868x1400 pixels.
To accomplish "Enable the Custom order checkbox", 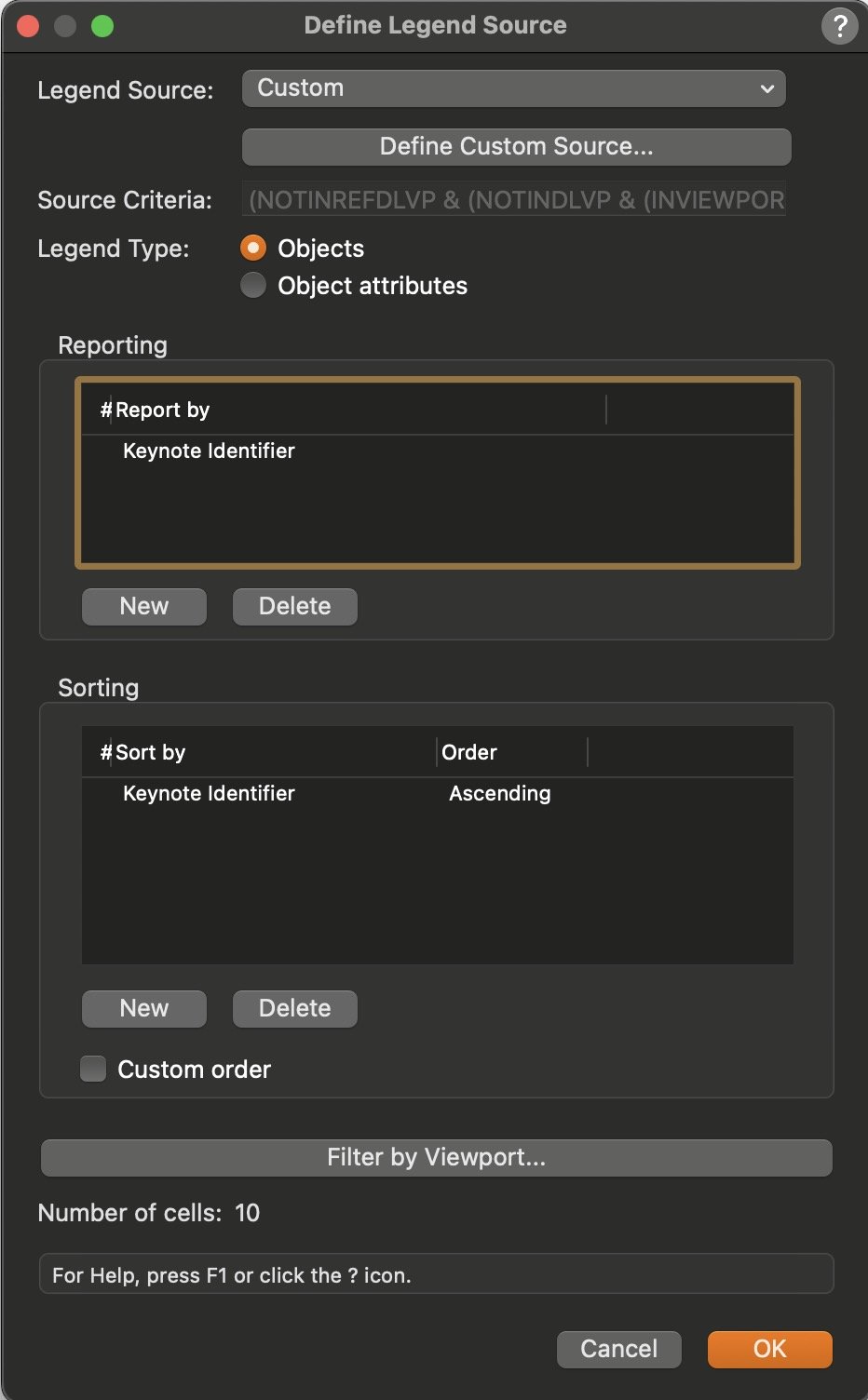I will [93, 1069].
